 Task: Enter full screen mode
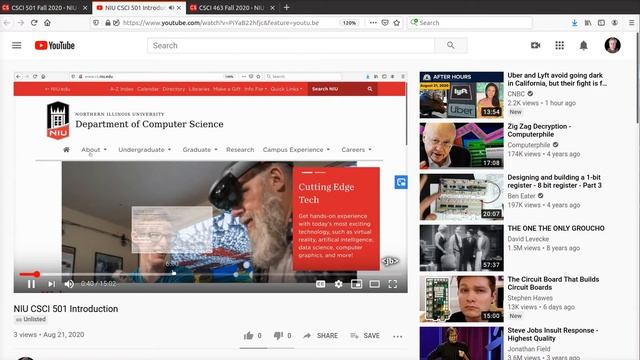393,284
